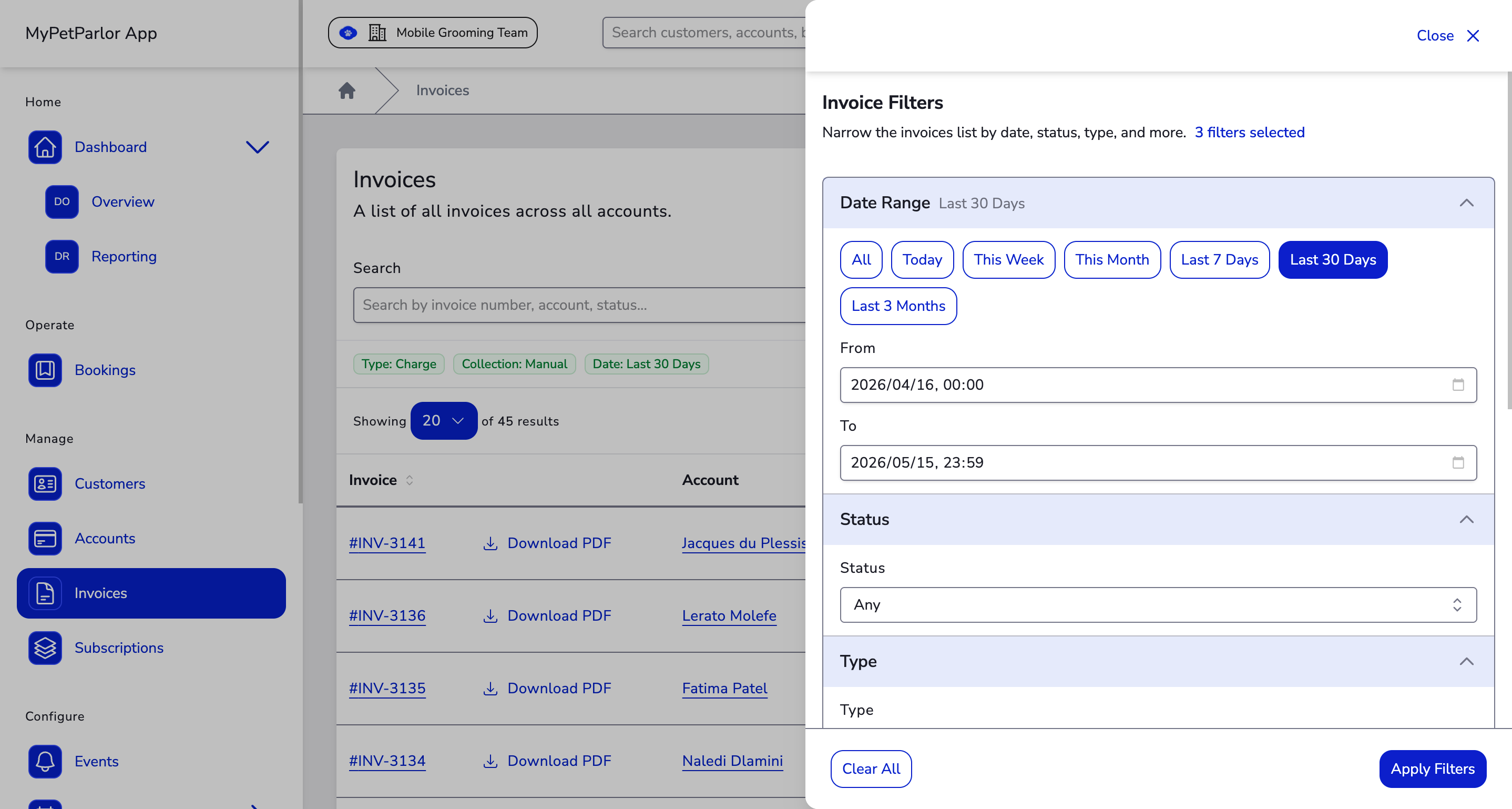Click the DR badge beside Reporting
The height and width of the screenshot is (809, 1512).
[62, 257]
